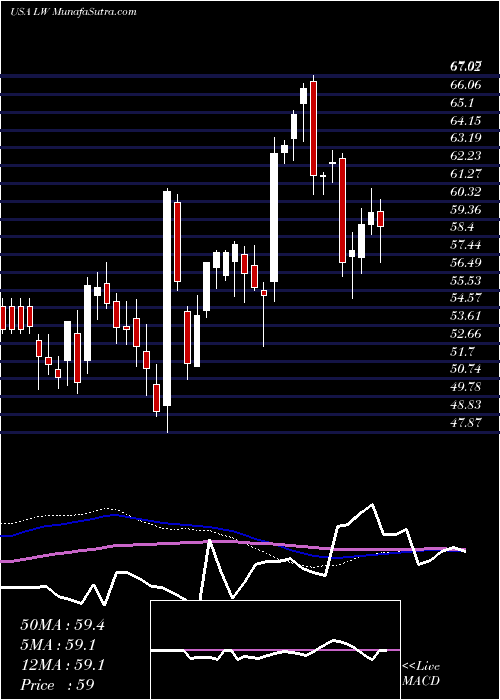Select the 51.7 price axis label
500x700 pixels.
pos(463,351)
